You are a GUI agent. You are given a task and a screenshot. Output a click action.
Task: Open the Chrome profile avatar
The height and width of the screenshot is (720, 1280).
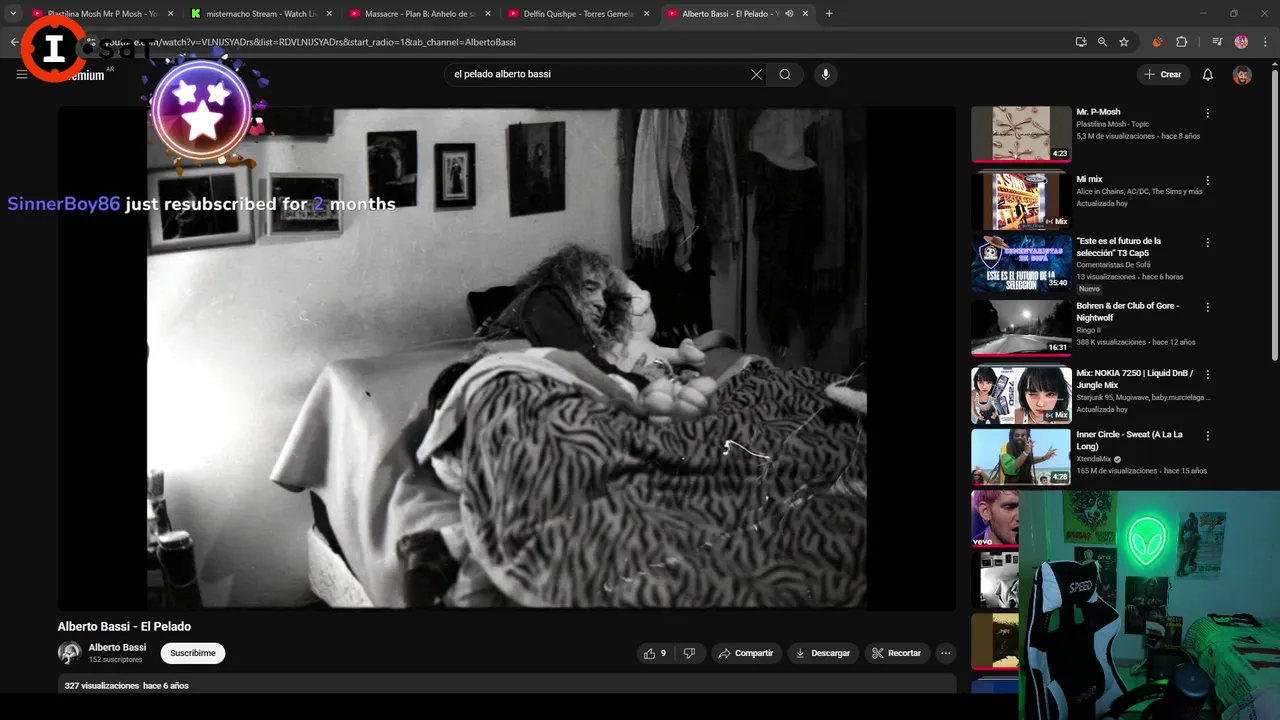pos(1241,42)
